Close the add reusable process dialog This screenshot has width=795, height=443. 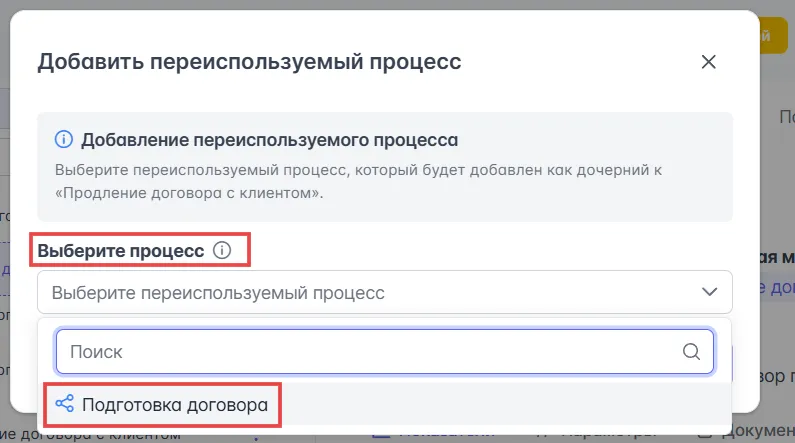click(708, 61)
